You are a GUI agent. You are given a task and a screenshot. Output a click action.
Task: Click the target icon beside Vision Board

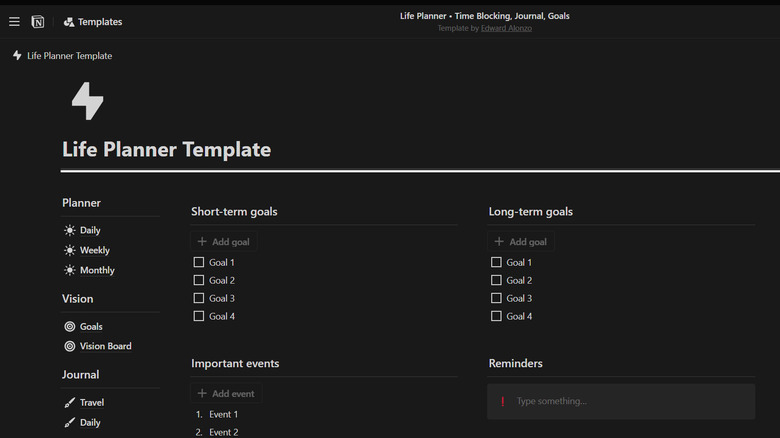(x=70, y=346)
